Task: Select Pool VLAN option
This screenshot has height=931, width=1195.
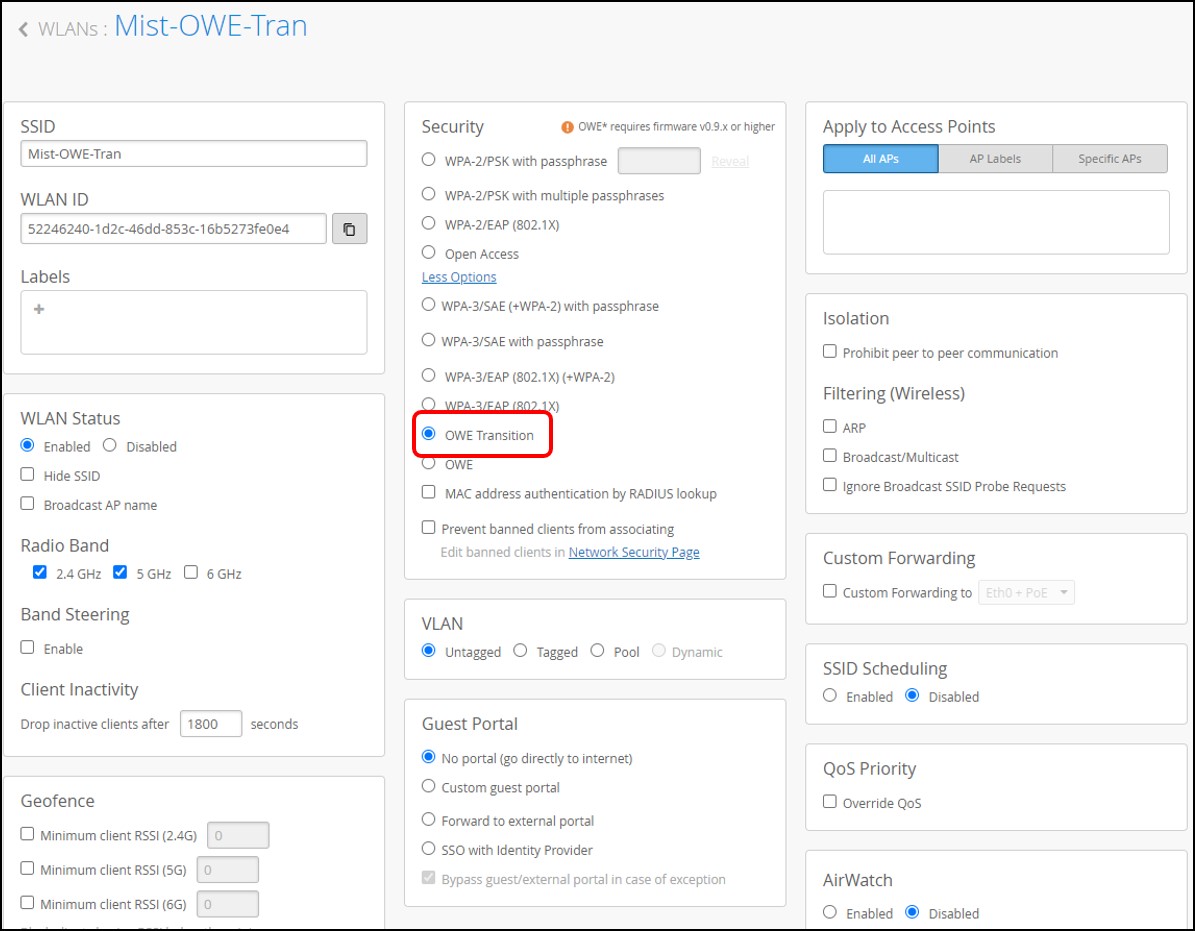Action: [x=597, y=650]
